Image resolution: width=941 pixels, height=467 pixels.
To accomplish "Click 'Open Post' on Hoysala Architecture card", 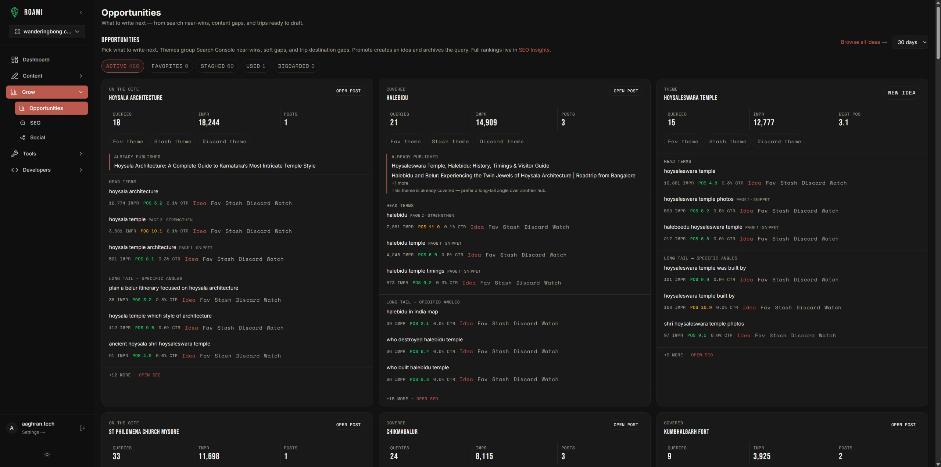I will (x=348, y=91).
